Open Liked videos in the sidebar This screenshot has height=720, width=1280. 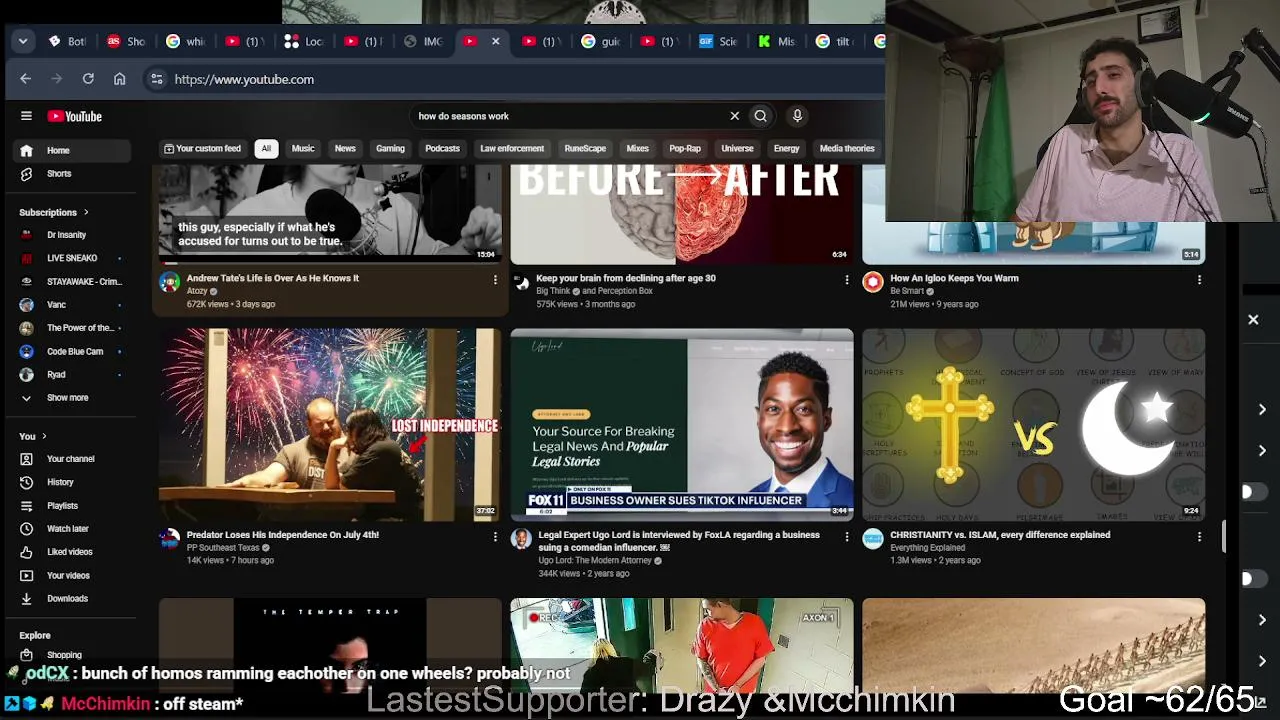click(68, 552)
